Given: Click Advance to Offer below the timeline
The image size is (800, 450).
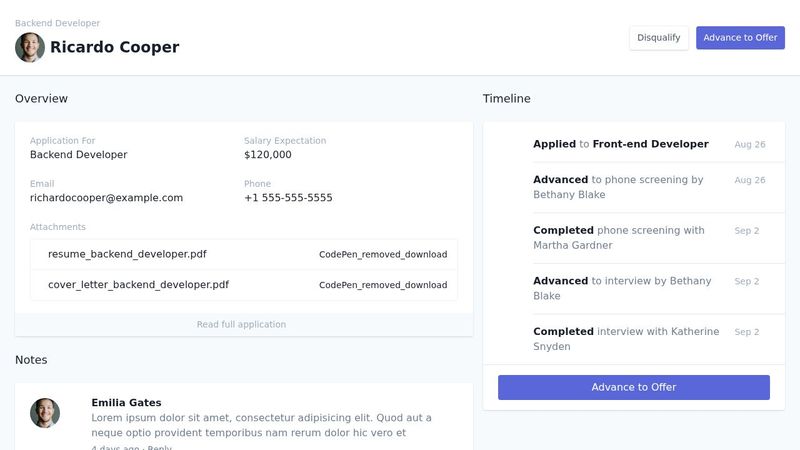Looking at the screenshot, I should tap(633, 387).
